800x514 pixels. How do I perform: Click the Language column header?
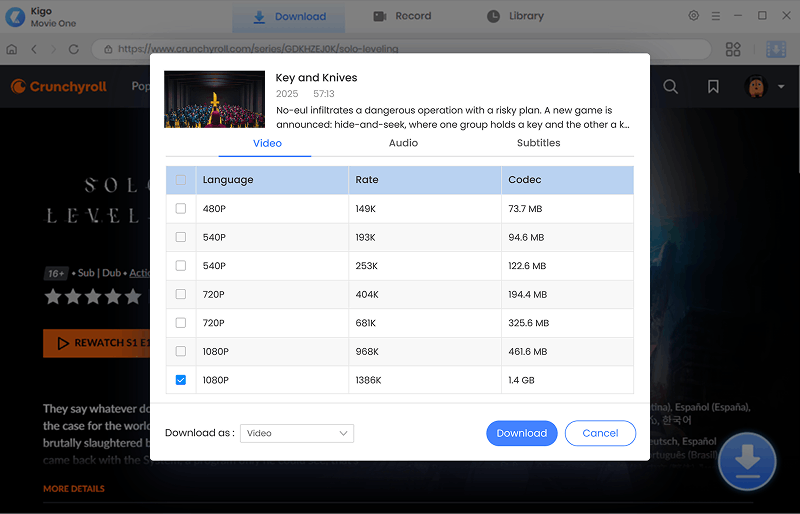[x=272, y=180]
